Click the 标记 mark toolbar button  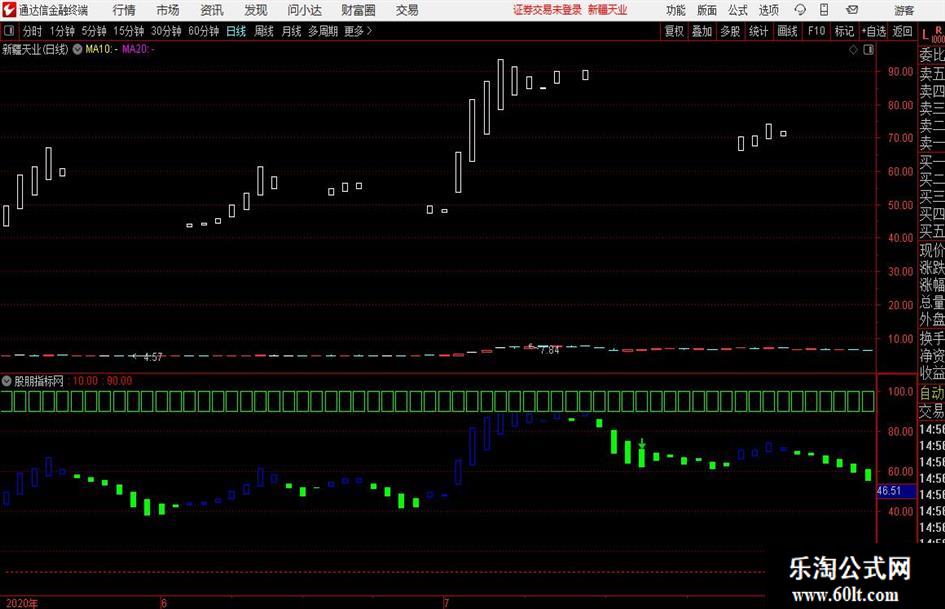point(844,31)
